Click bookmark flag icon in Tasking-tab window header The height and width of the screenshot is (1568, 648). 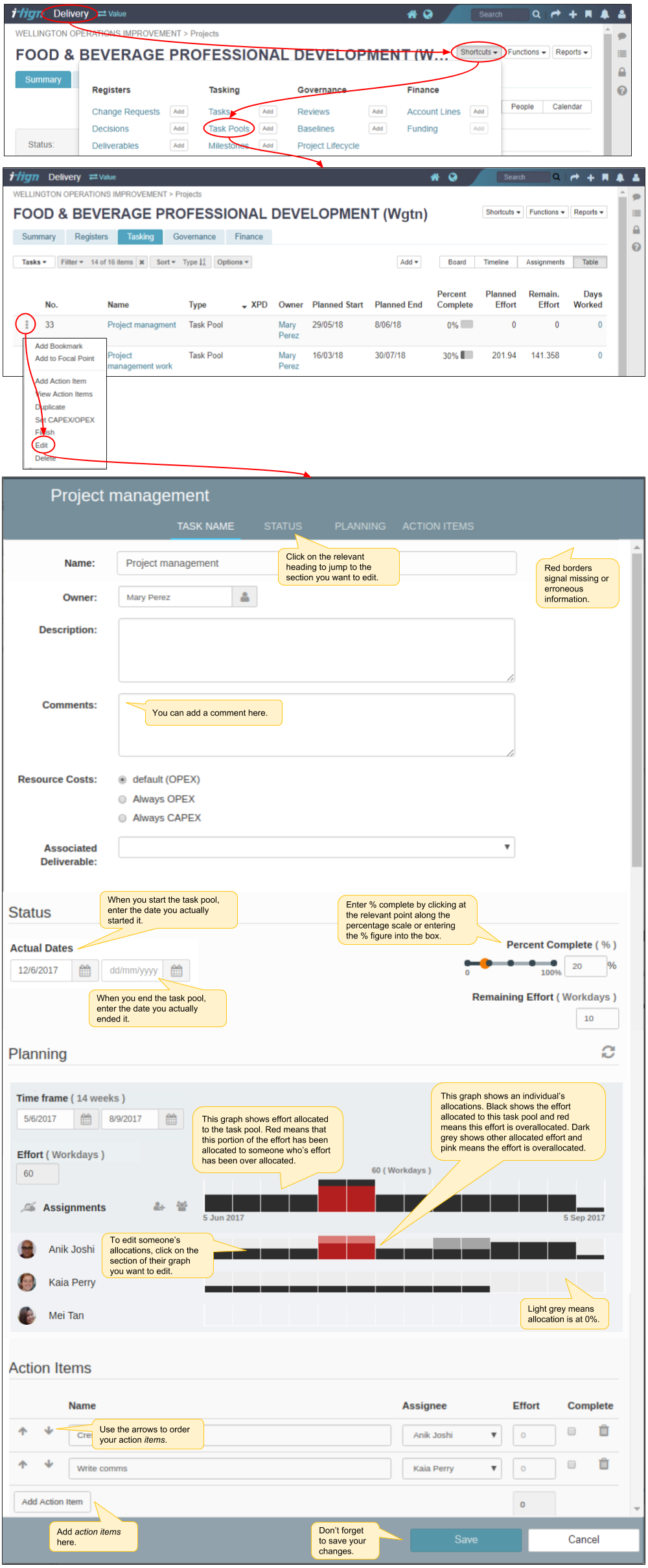pos(605,177)
